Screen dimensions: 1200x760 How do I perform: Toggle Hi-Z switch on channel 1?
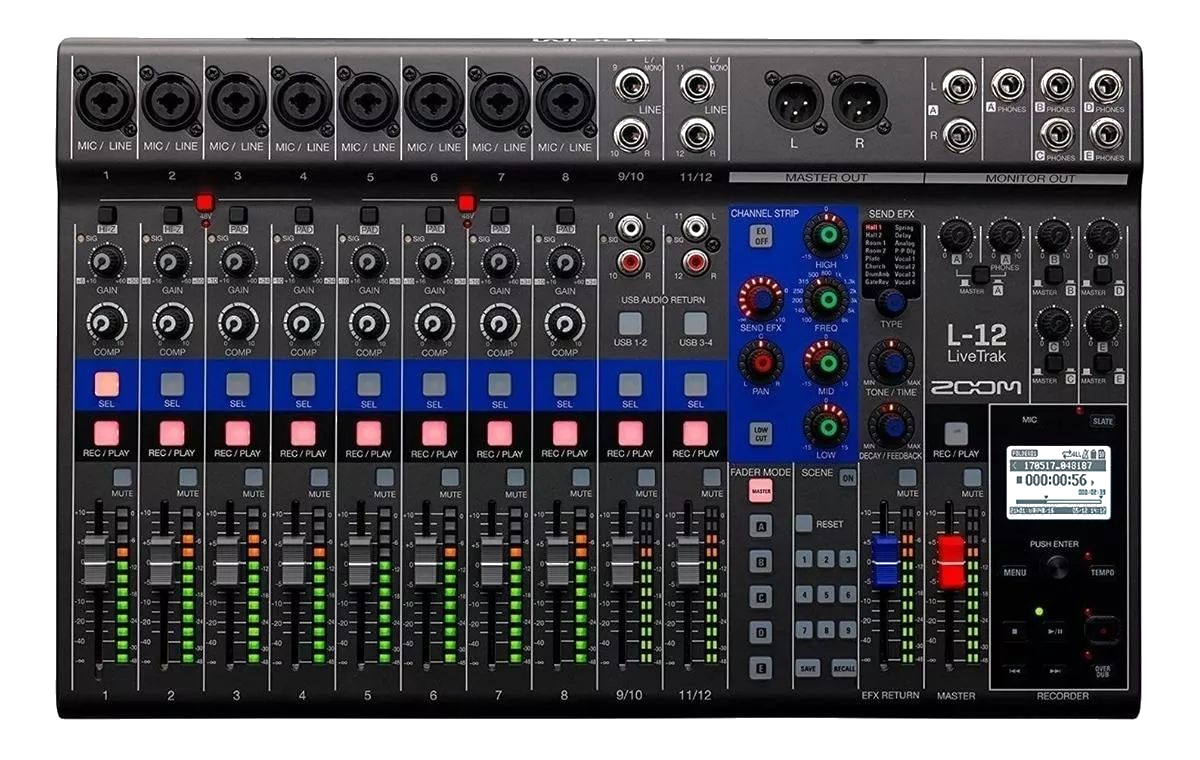click(106, 214)
